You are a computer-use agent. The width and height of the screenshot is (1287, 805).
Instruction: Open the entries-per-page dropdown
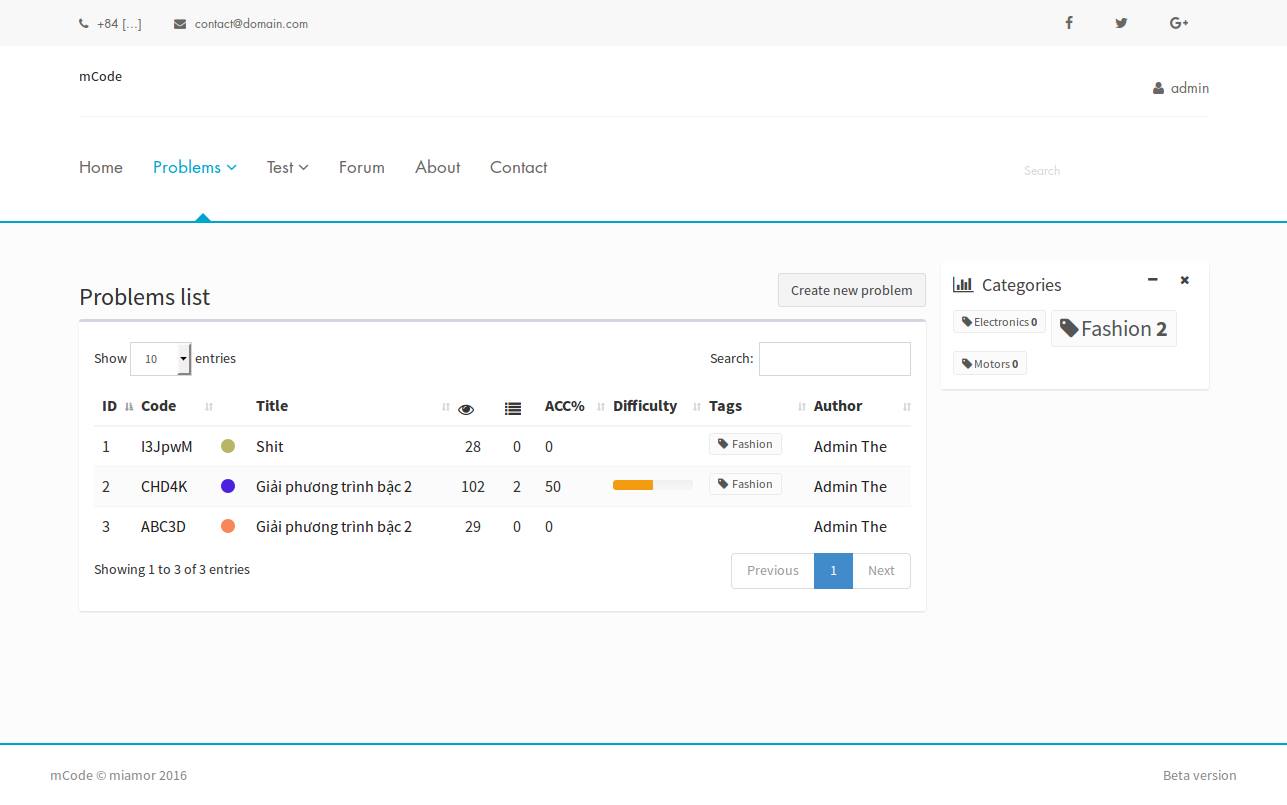[160, 359]
